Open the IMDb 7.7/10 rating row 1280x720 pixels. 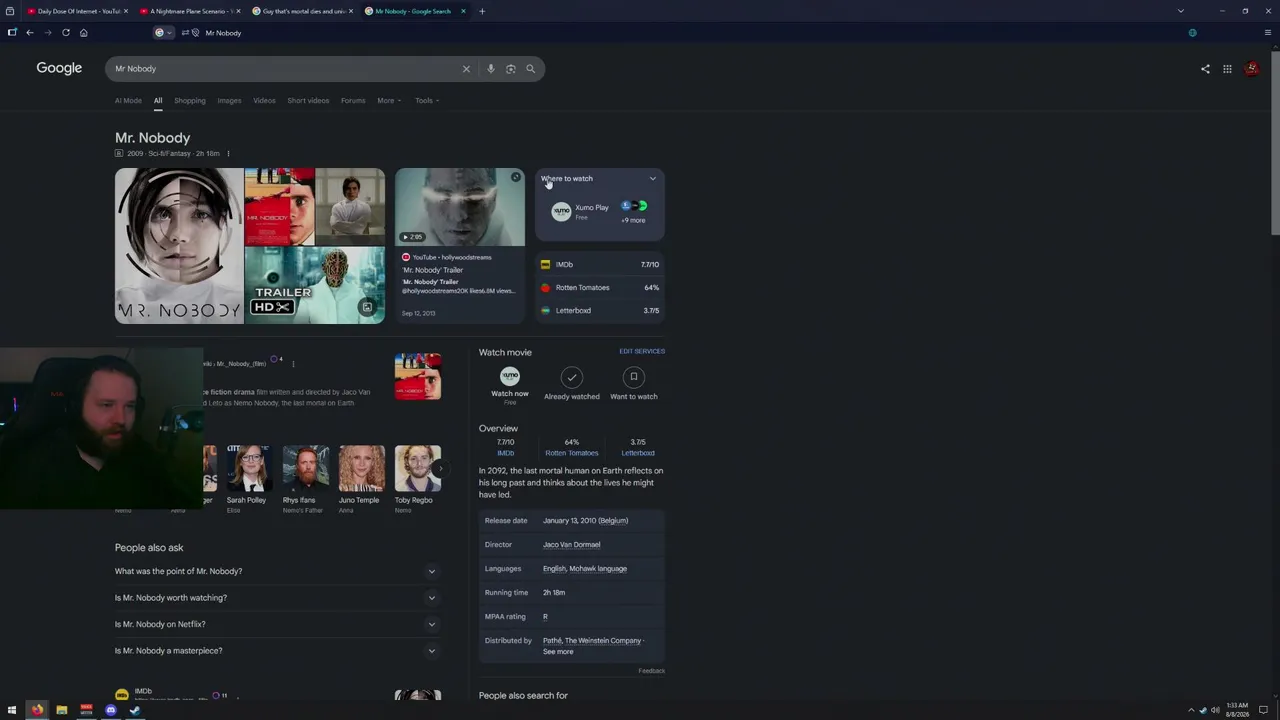tap(600, 265)
